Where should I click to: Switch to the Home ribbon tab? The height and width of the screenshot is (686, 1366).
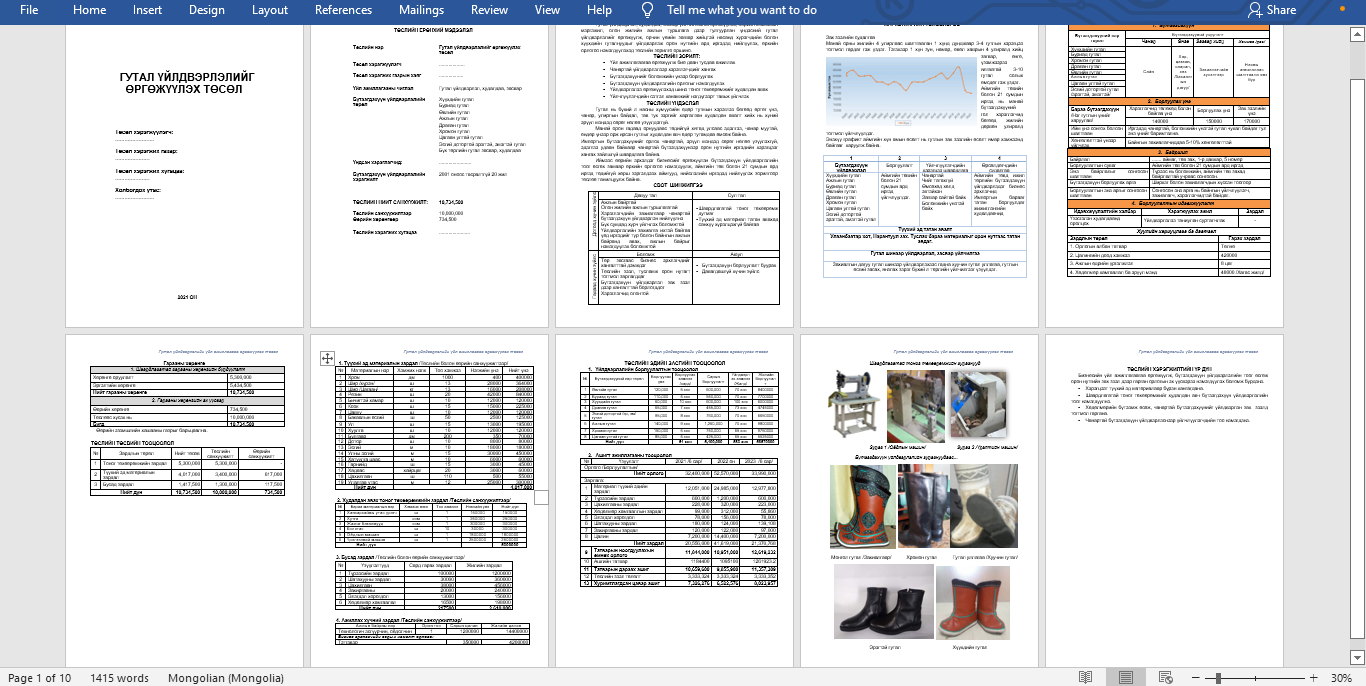(90, 10)
